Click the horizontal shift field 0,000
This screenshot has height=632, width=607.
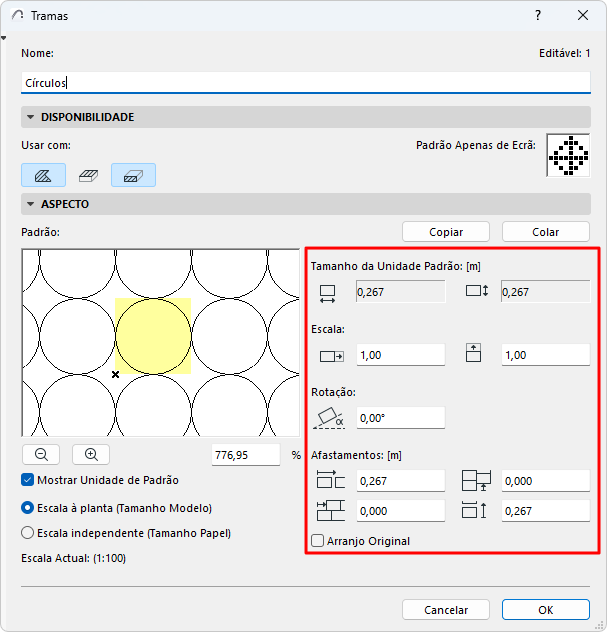point(401,511)
